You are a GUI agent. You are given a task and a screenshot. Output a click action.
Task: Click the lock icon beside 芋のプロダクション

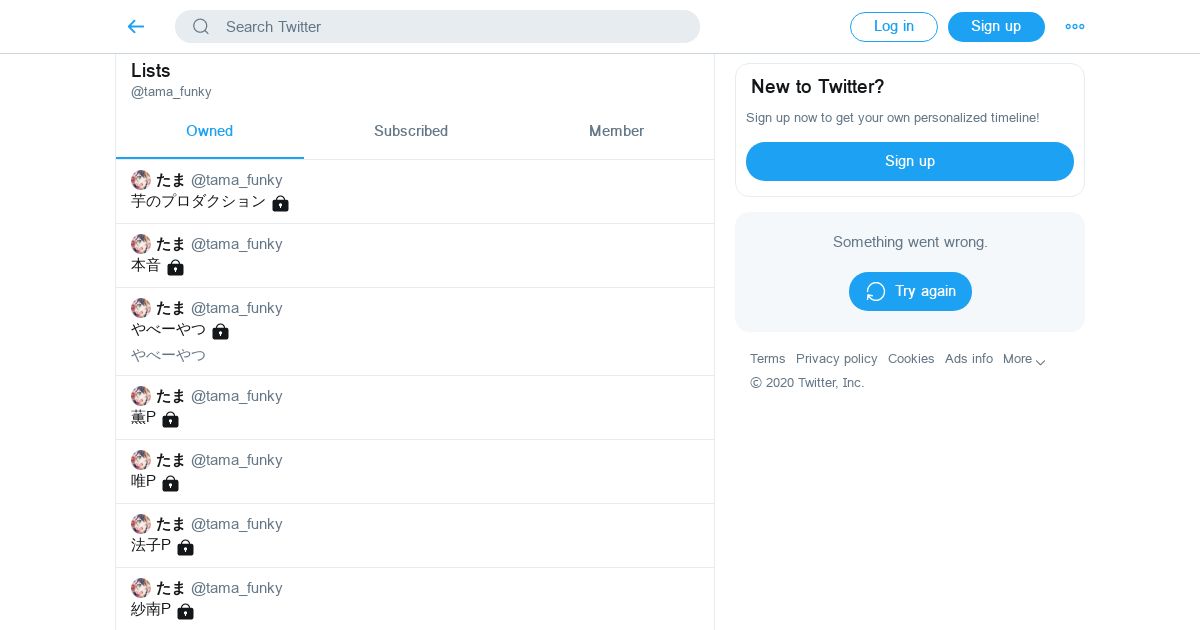(x=280, y=203)
